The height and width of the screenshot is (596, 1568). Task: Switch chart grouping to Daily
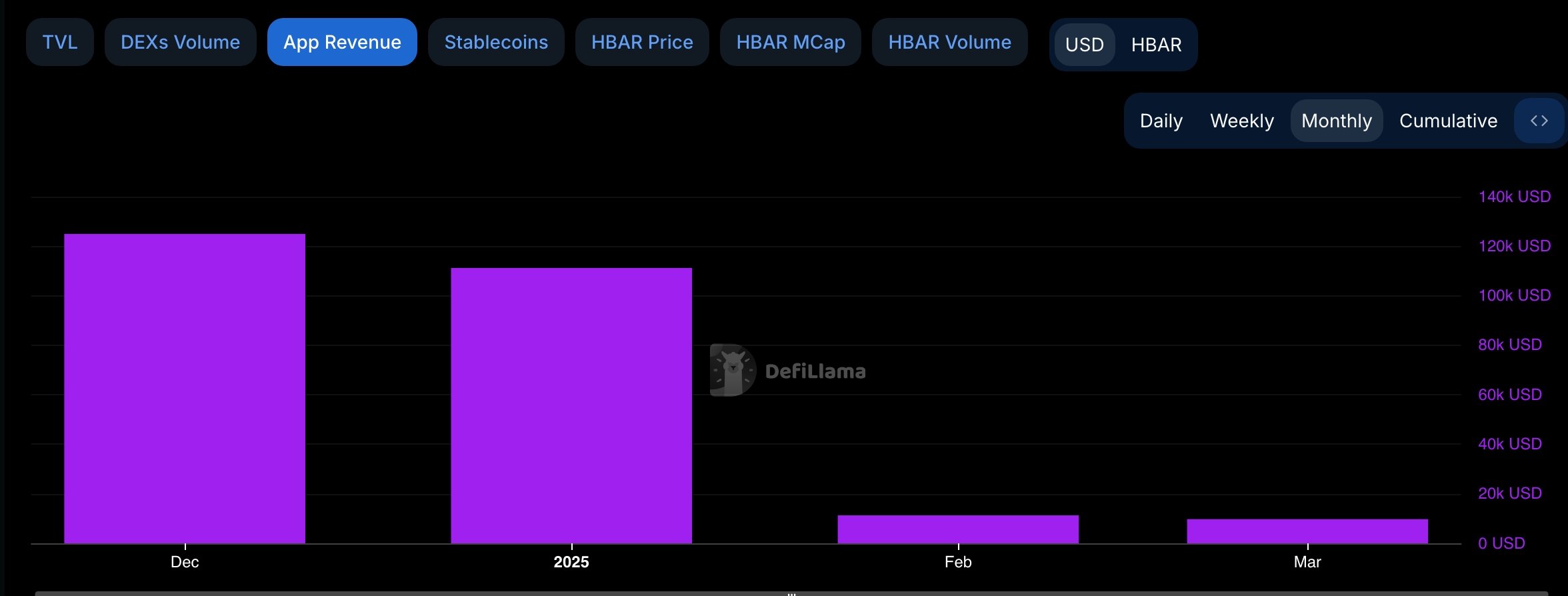click(1161, 121)
